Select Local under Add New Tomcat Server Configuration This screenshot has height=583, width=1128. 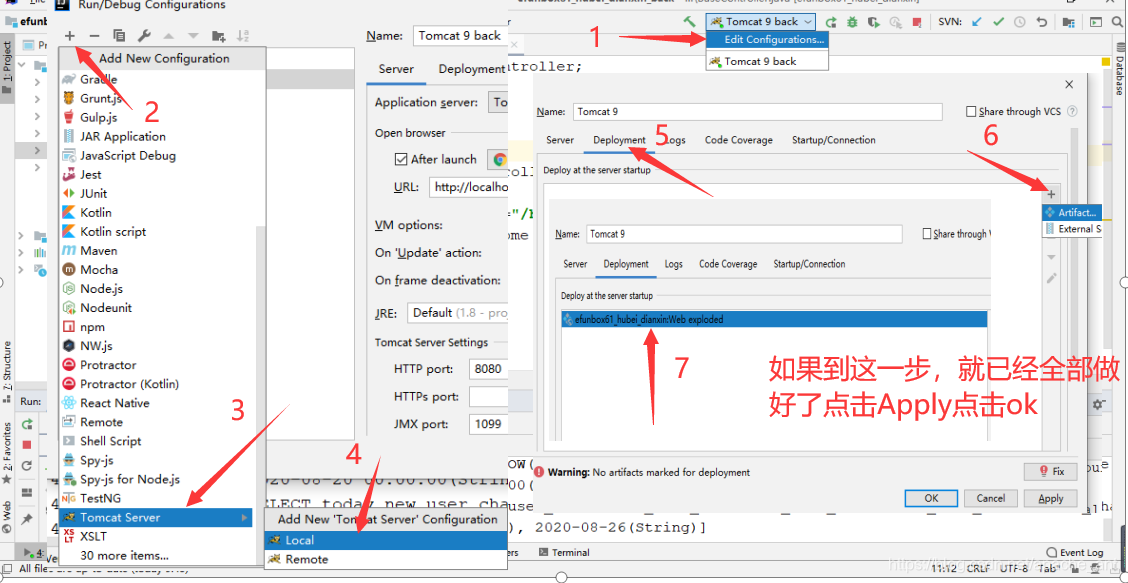[x=386, y=540]
